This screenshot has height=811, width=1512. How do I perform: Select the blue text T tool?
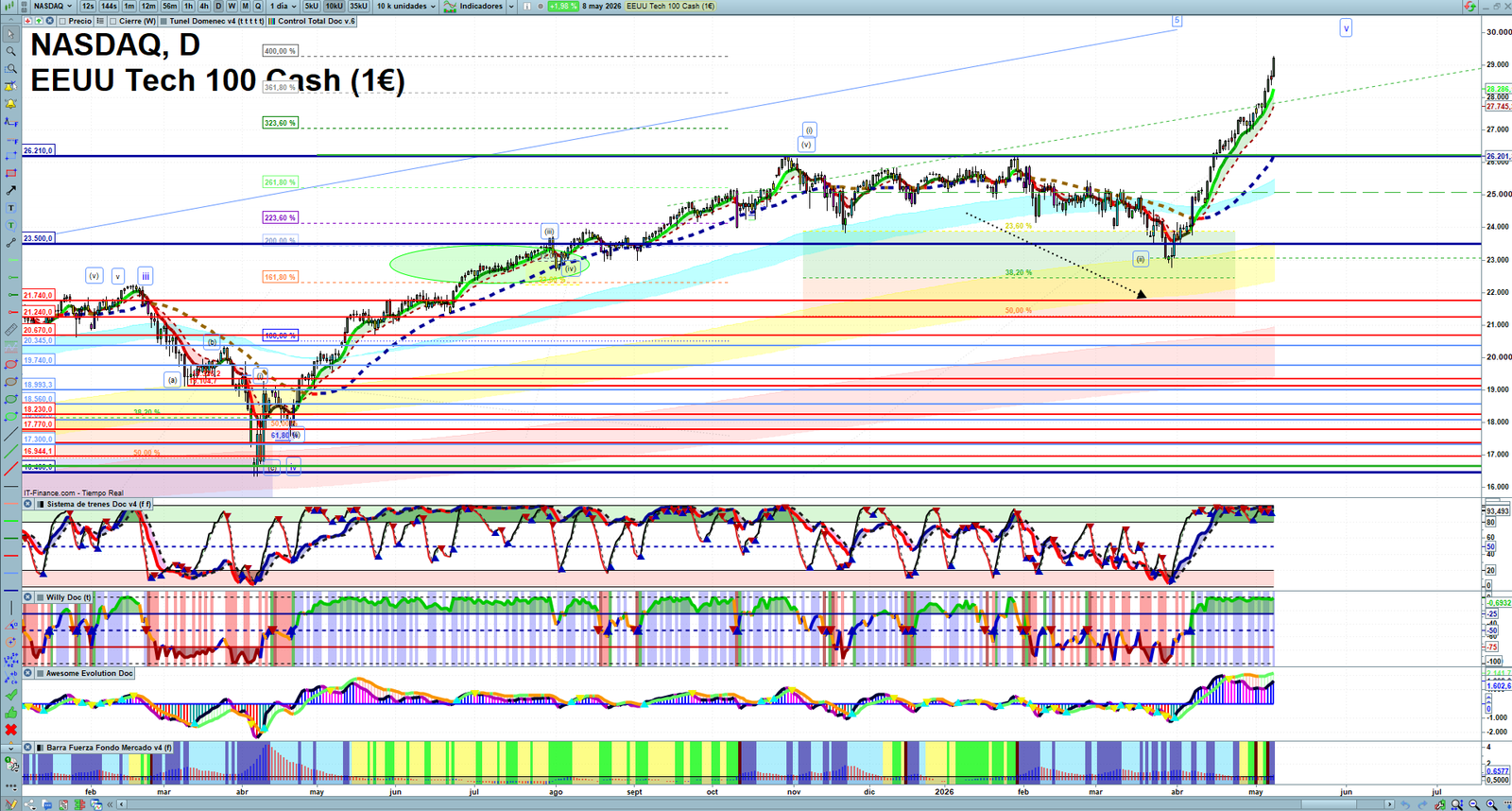[x=11, y=207]
